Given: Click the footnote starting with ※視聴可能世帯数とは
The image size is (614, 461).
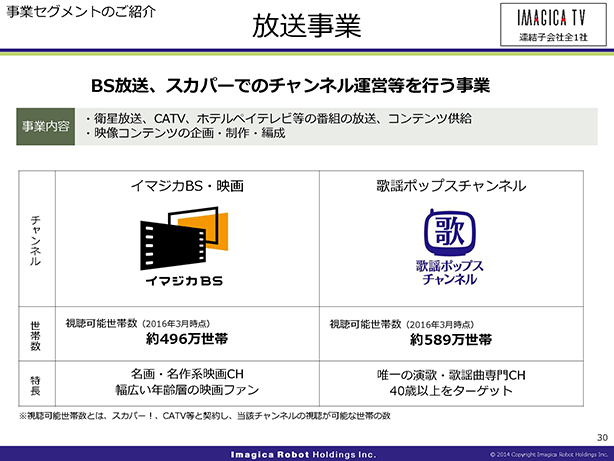Looking at the screenshot, I should (205, 416).
